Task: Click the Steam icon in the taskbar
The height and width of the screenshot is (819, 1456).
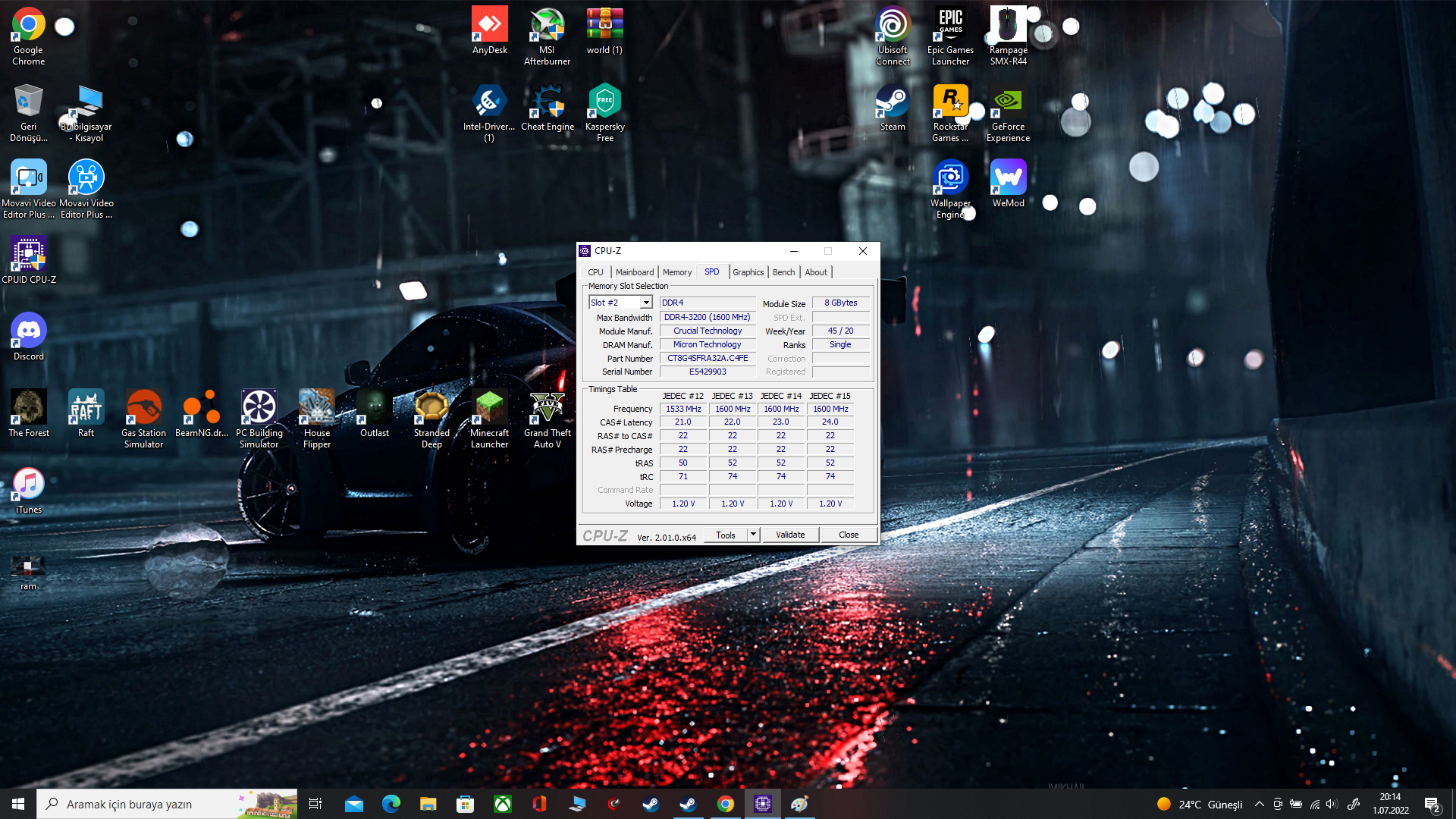Action: click(651, 804)
